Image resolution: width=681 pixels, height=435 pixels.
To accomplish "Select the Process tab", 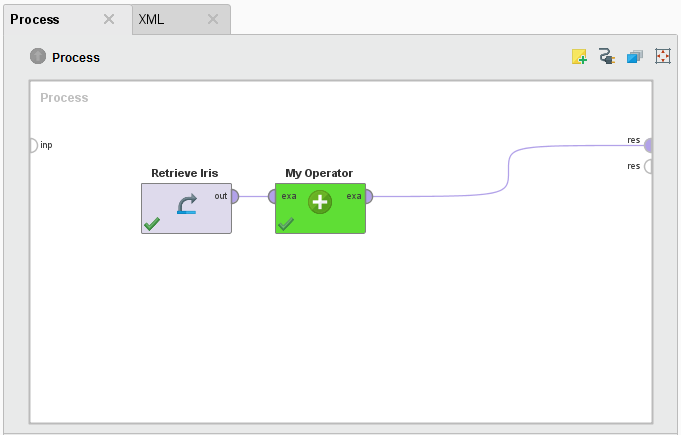I will point(35,19).
